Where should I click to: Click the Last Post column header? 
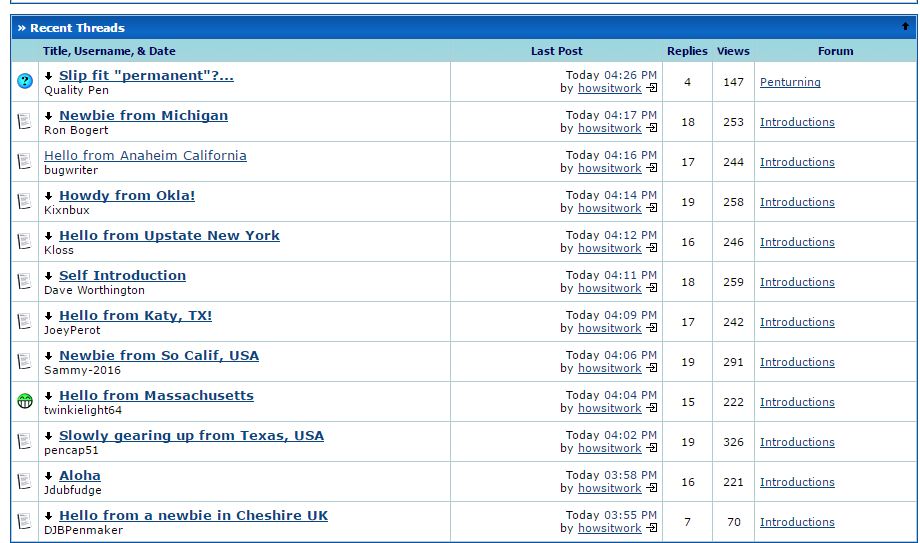tap(556, 51)
